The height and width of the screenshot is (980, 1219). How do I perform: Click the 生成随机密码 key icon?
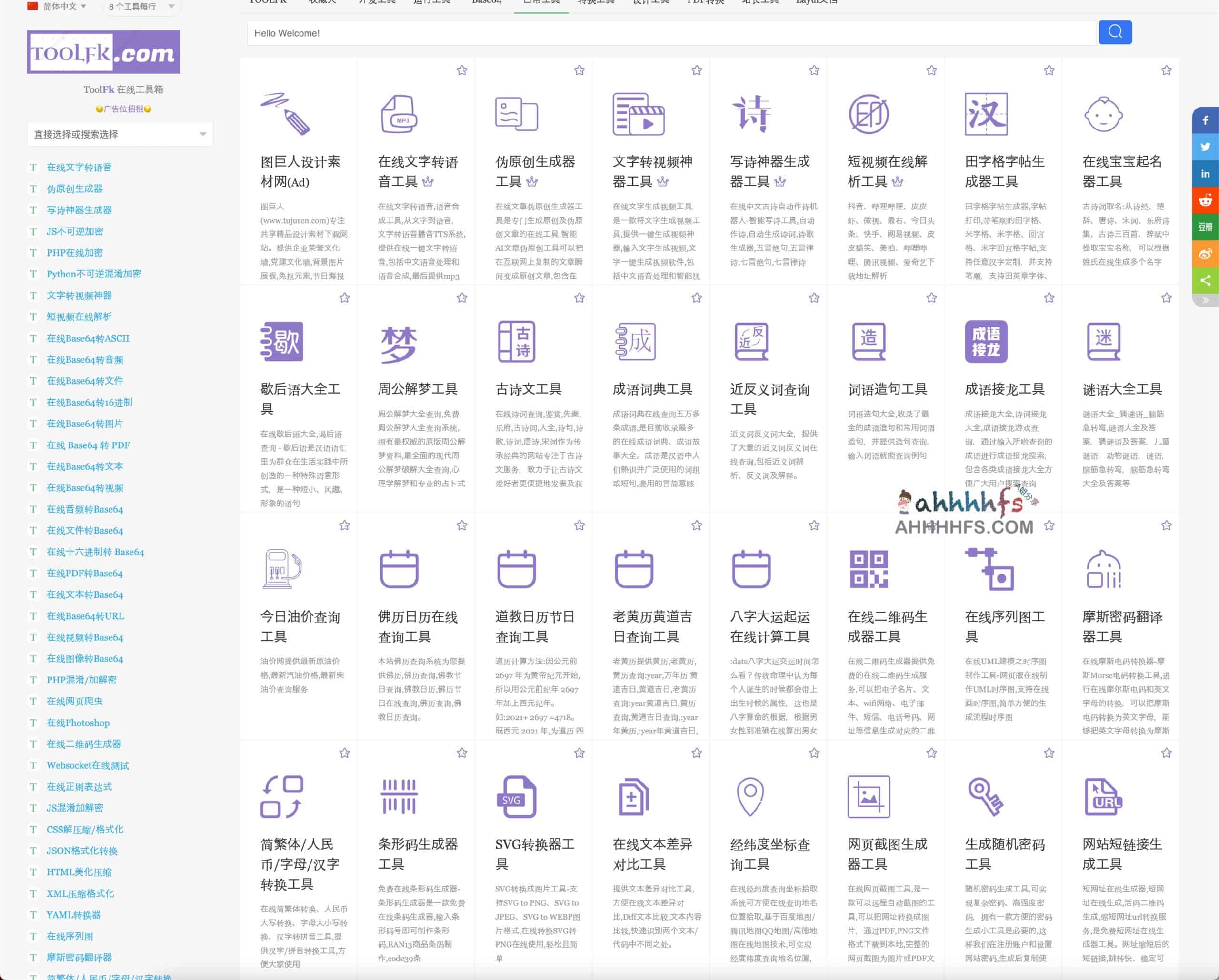tap(986, 797)
